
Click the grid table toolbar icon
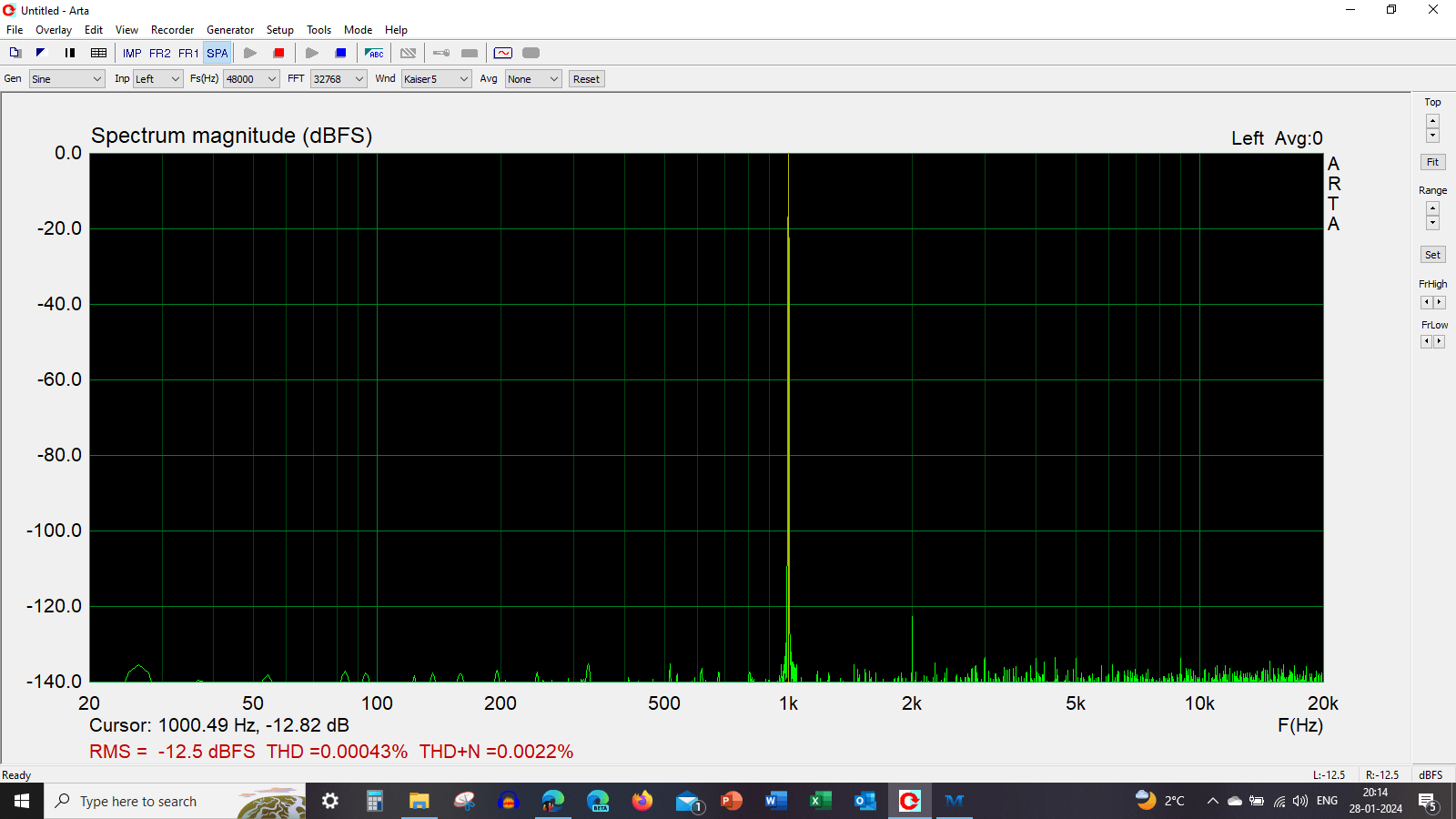click(x=99, y=53)
